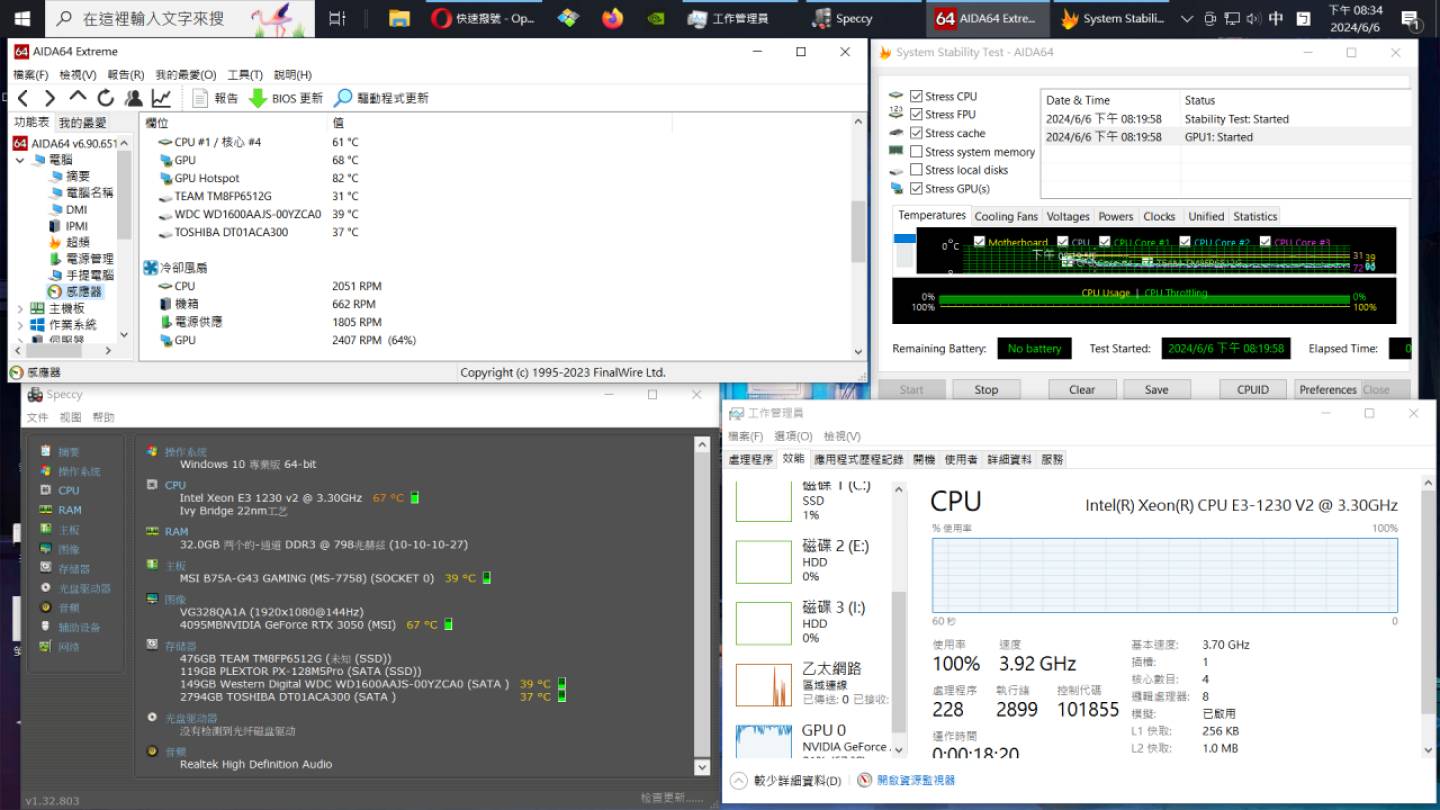This screenshot has width=1440, height=810.
Task: Toggle CPU Core #2 graph checkbox
Action: click(1185, 242)
